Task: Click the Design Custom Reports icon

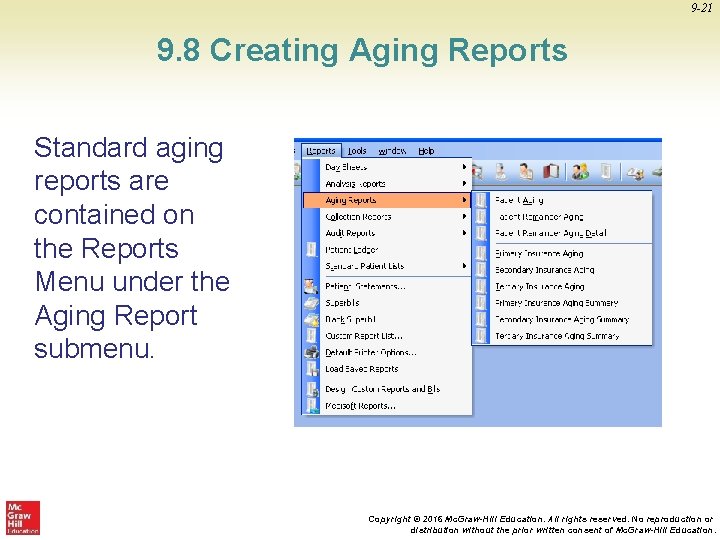Action: (x=312, y=389)
